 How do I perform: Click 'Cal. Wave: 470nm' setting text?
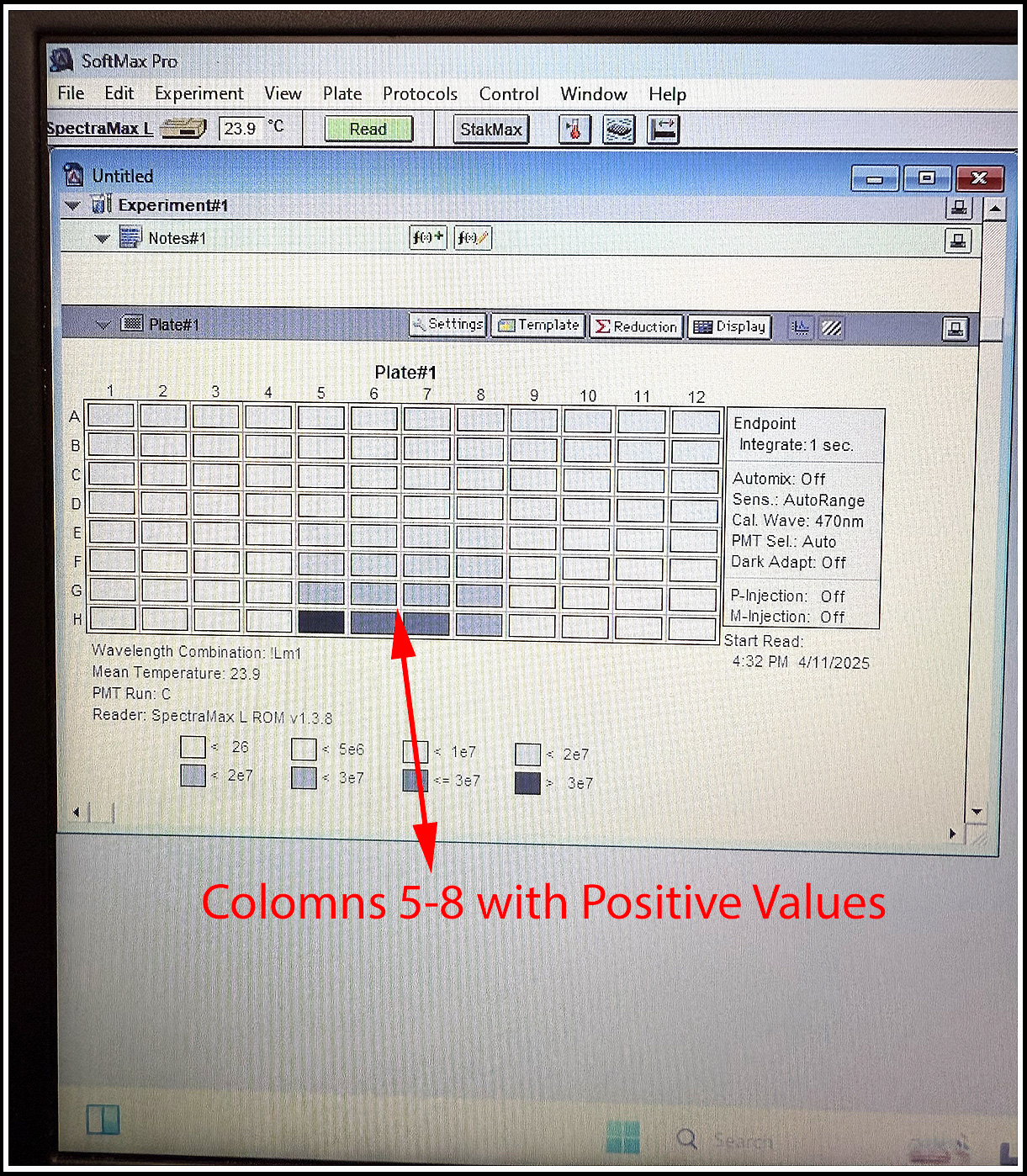[797, 521]
